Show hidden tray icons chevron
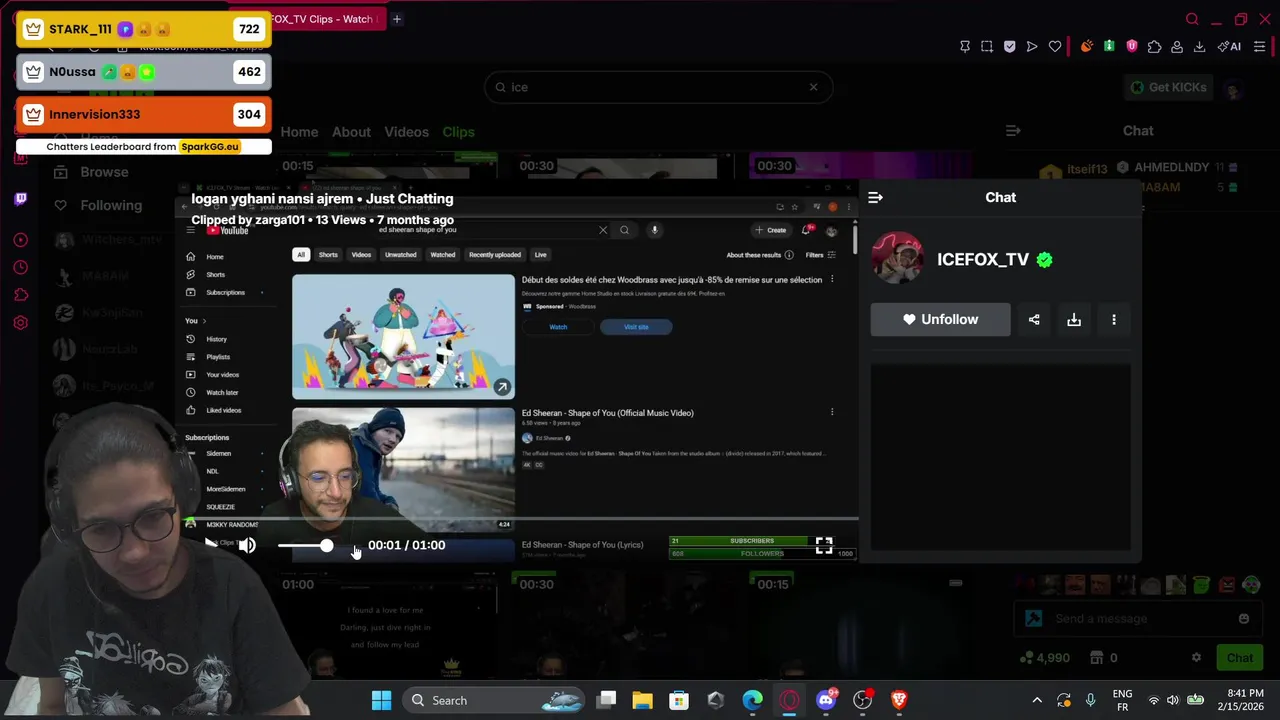This screenshot has height=720, width=1280. click(1037, 700)
